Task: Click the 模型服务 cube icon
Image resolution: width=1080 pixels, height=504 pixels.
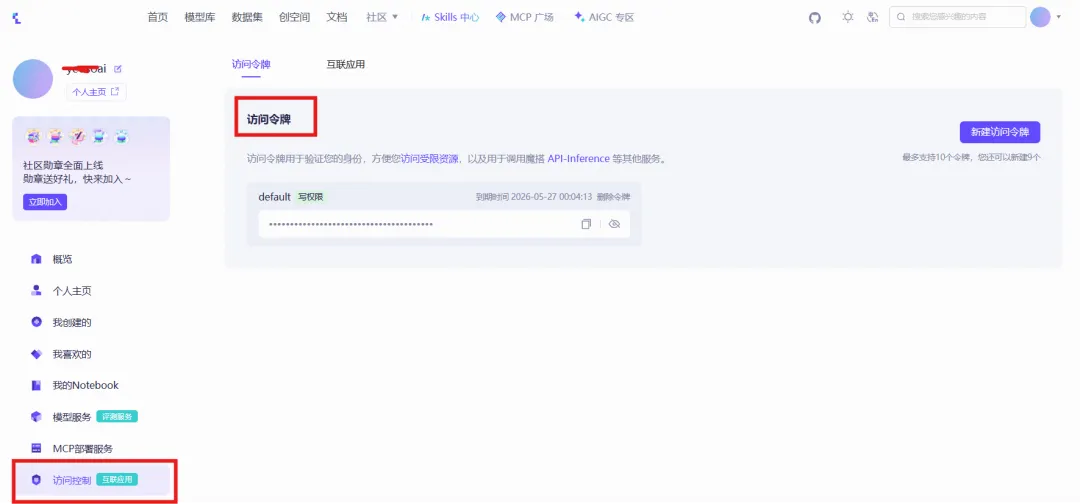Action: (x=37, y=417)
